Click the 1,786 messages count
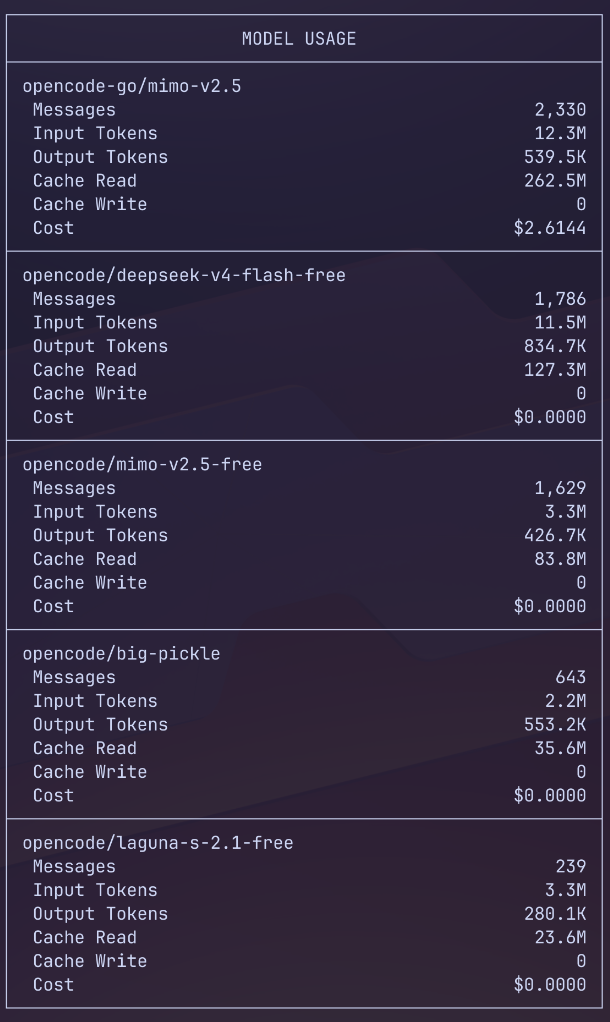This screenshot has height=1022, width=610. [x=560, y=299]
